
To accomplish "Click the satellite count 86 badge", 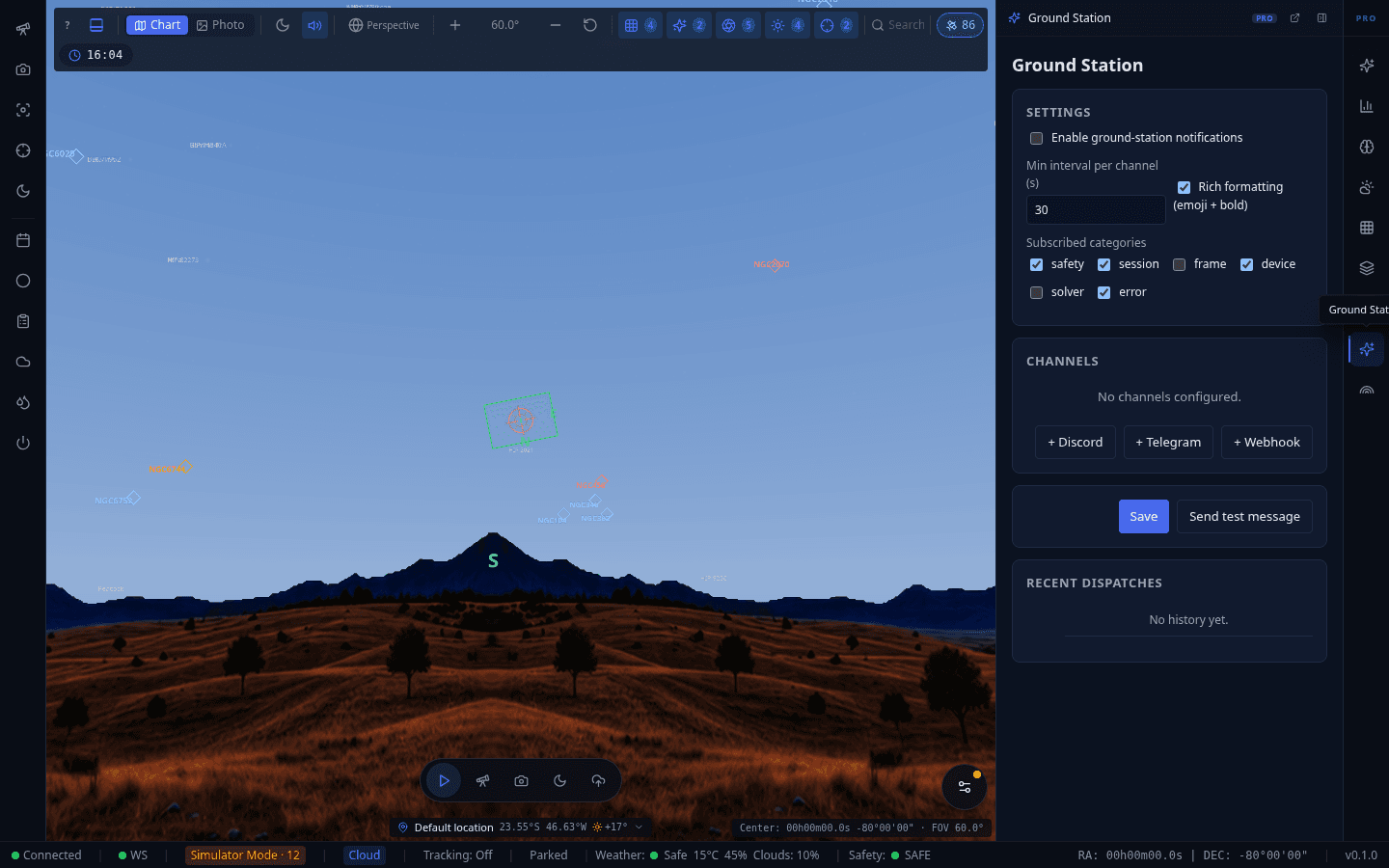I will coord(960,25).
